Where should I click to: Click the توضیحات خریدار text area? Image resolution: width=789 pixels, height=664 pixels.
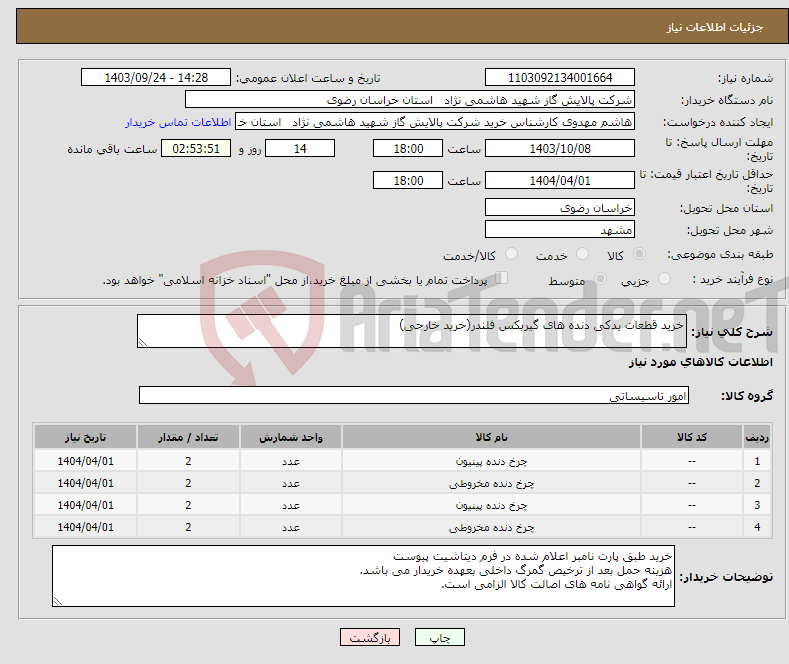click(363, 576)
